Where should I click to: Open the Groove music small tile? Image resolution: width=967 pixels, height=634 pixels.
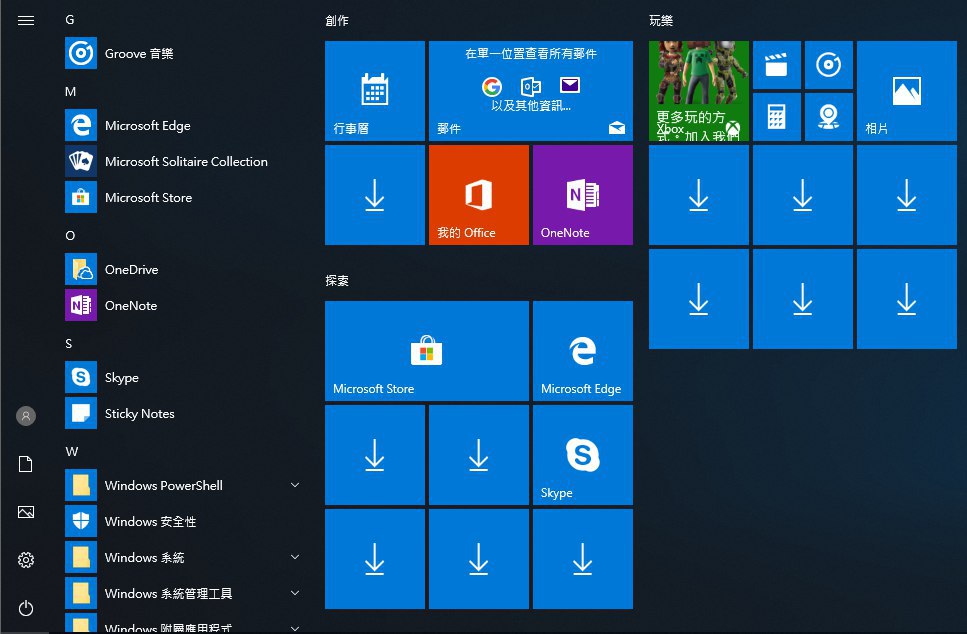829,65
